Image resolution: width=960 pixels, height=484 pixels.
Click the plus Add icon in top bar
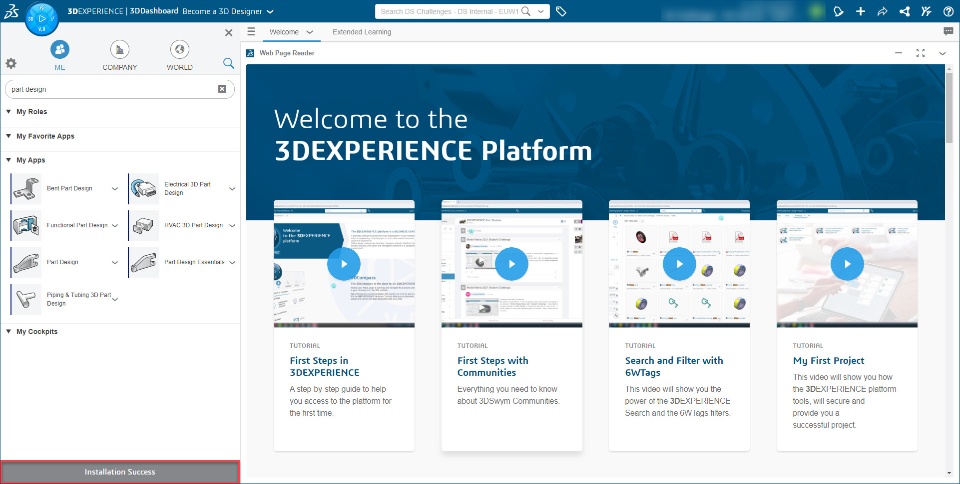point(860,11)
